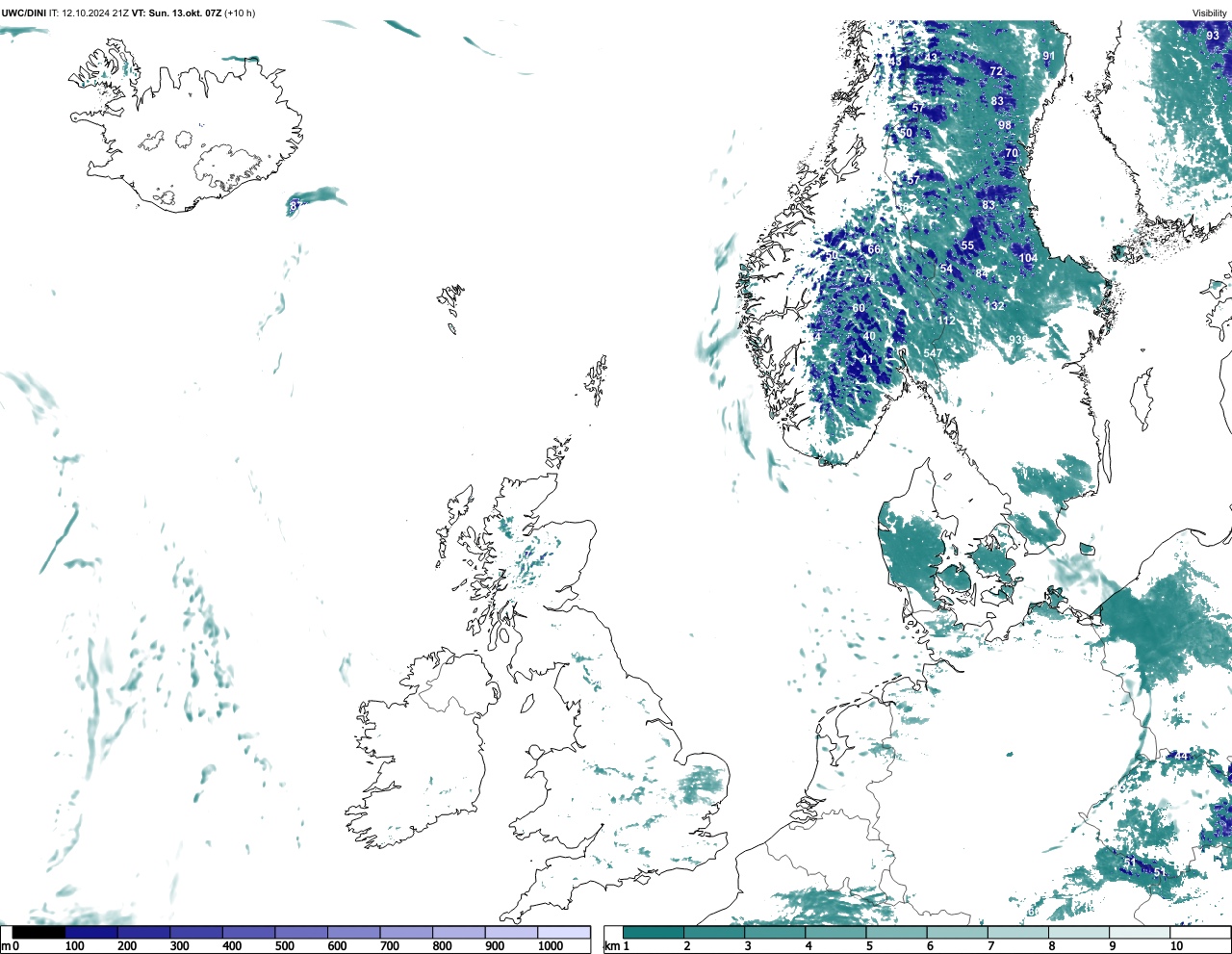1232x954 pixels.
Task: Click the init time '12.10.2024 21Z'
Action: point(95,13)
